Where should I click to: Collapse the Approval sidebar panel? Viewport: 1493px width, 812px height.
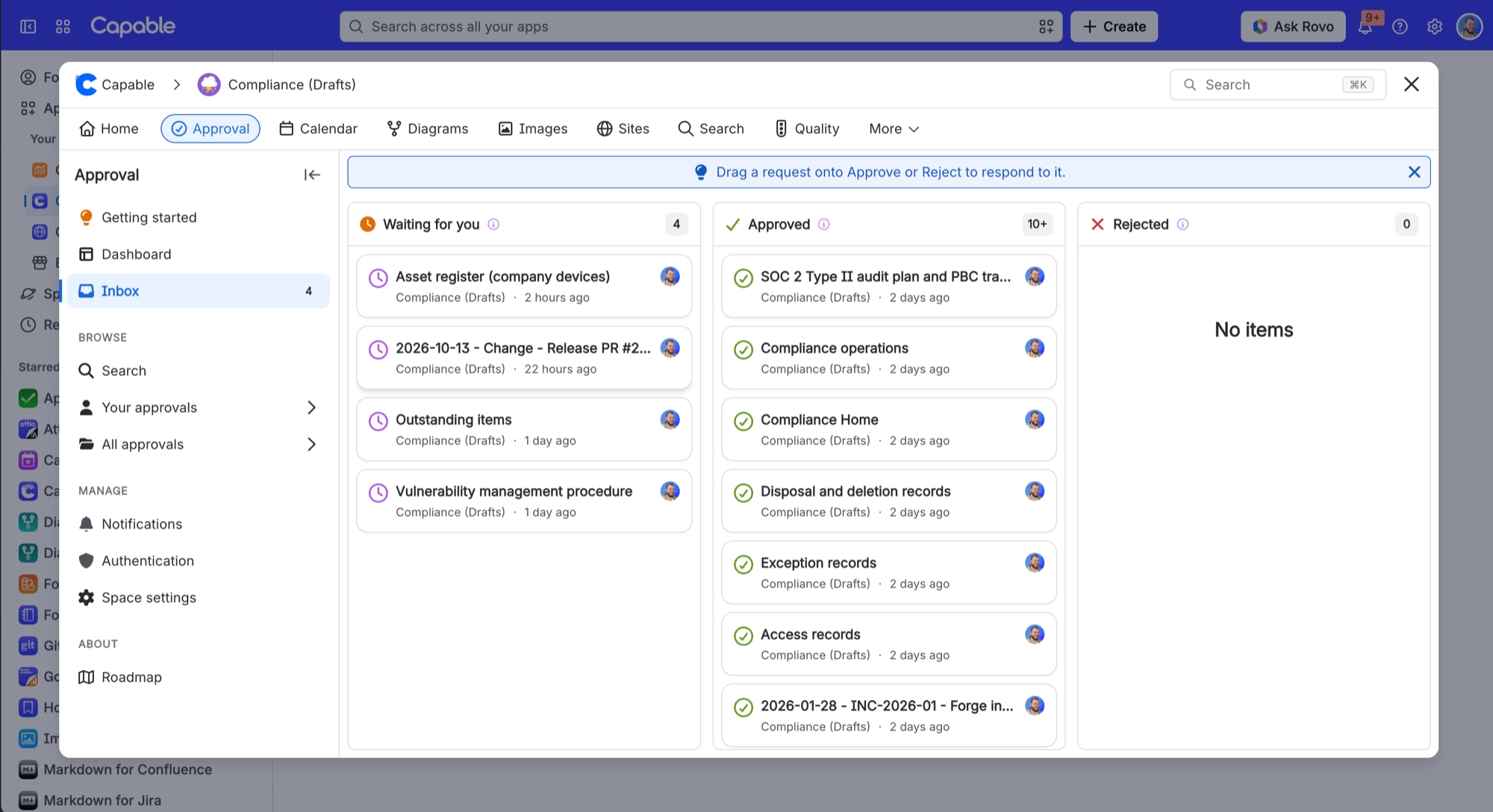312,175
